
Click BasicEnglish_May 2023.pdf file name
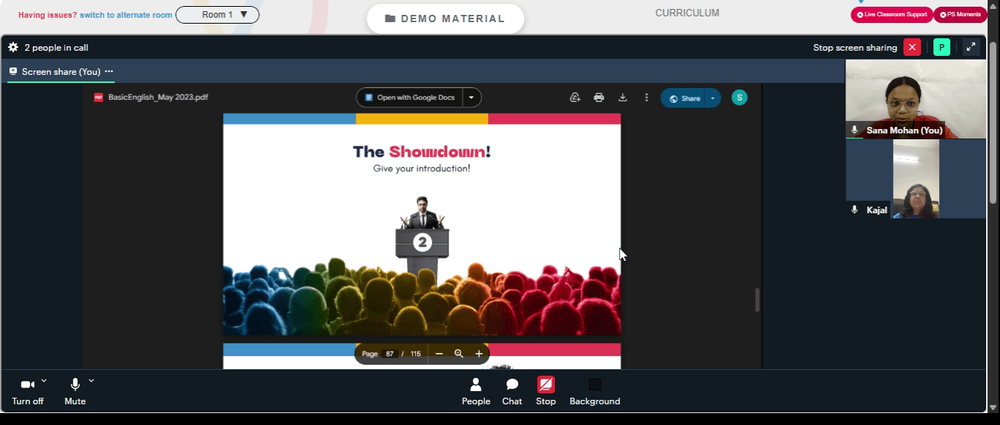point(158,98)
